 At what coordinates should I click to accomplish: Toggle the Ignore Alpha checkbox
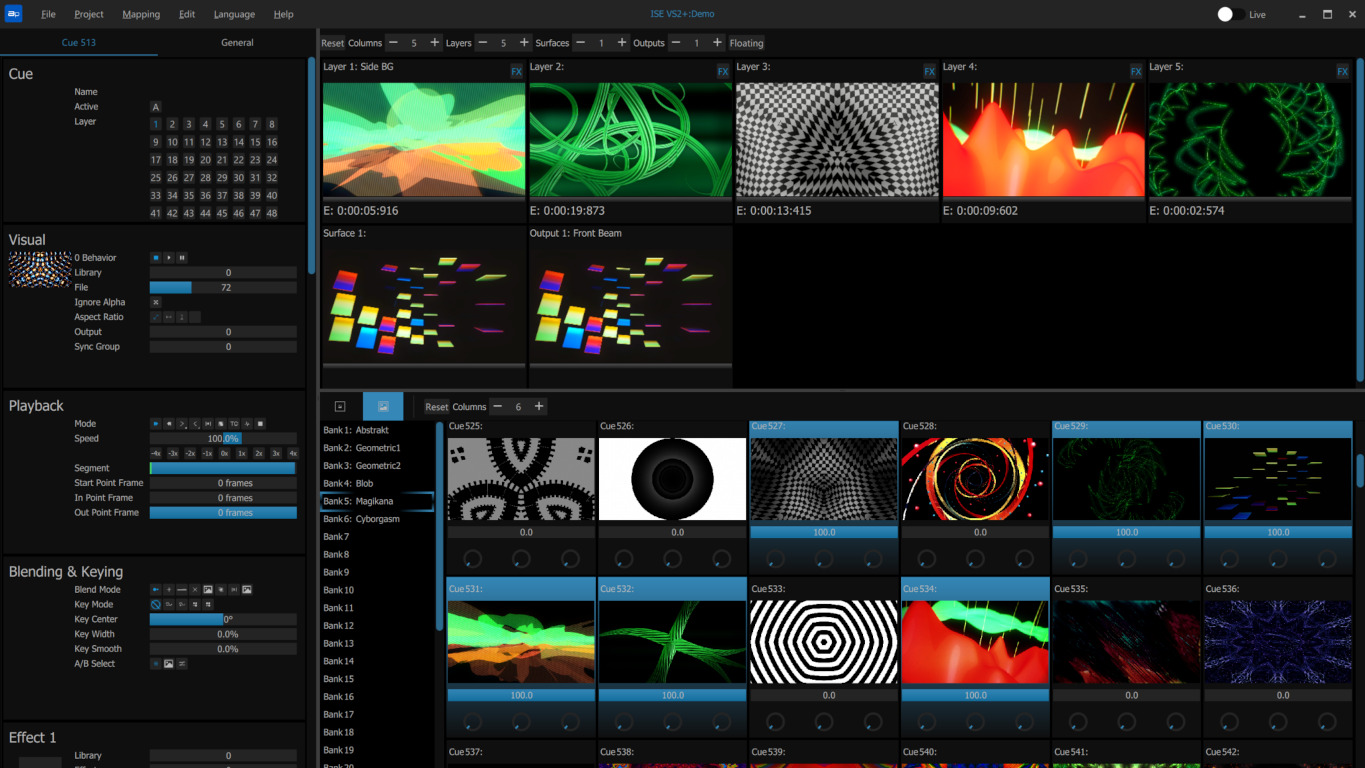click(156, 302)
